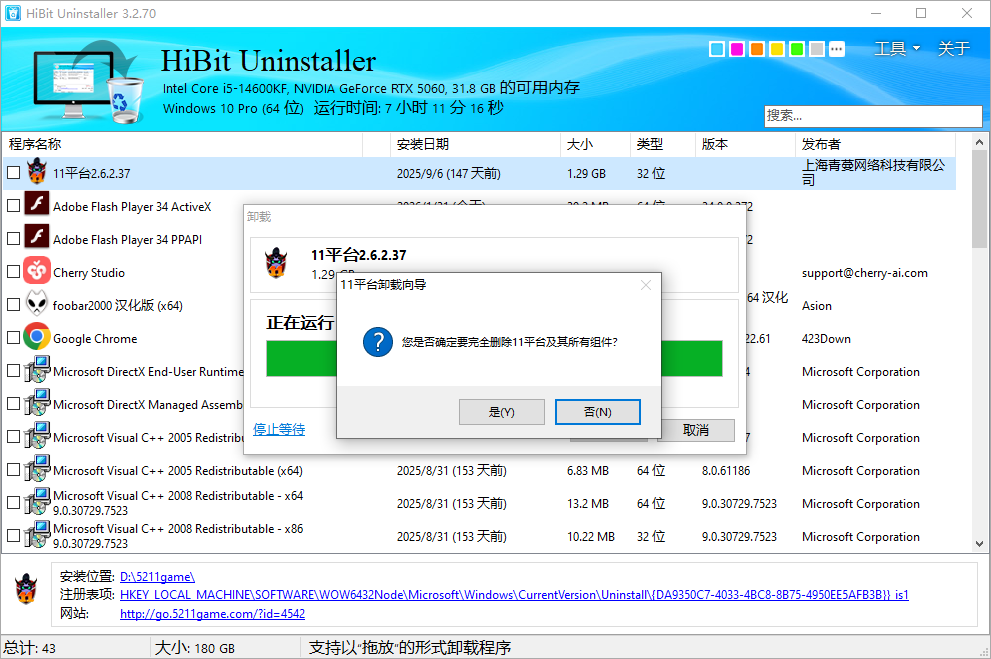Tick the checkbox for Google Chrome
The height and width of the screenshot is (659, 991).
[13, 338]
